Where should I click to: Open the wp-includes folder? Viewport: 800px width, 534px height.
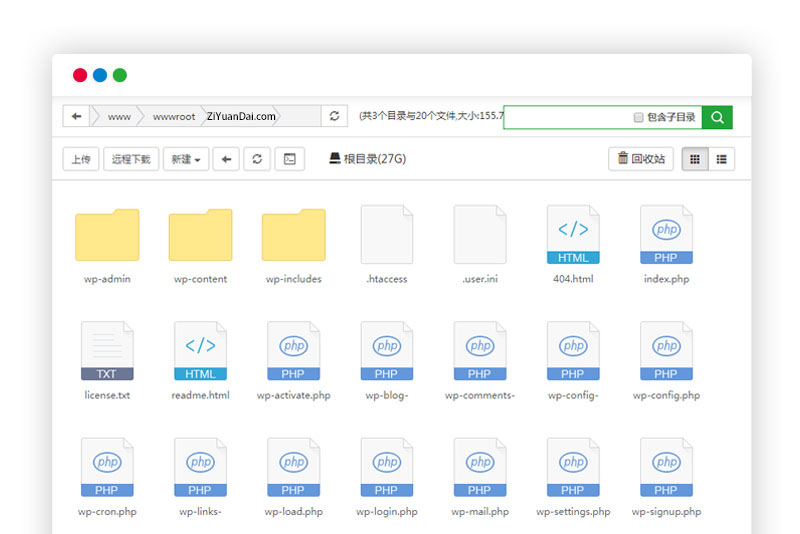(x=294, y=235)
